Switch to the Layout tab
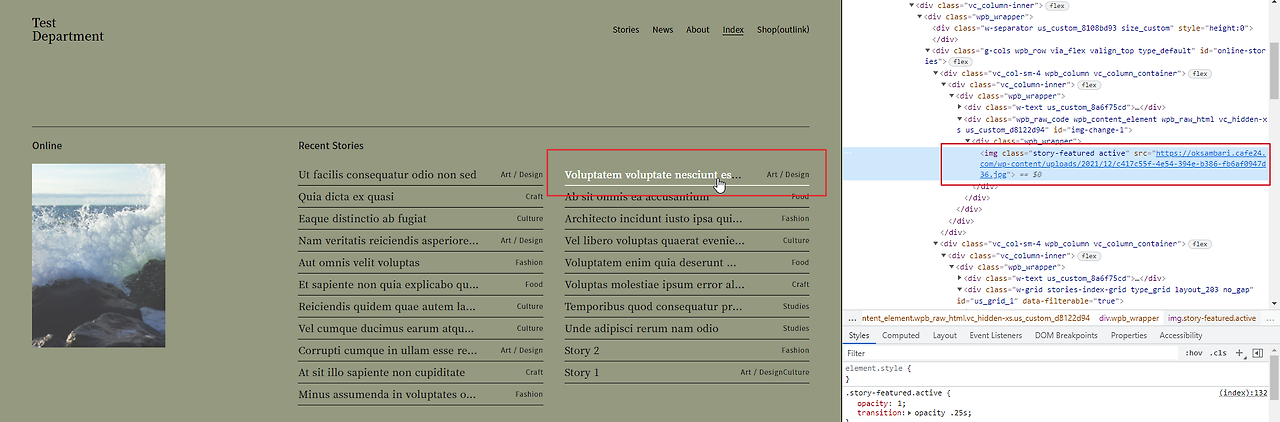The height and width of the screenshot is (422, 1280). click(x=944, y=336)
